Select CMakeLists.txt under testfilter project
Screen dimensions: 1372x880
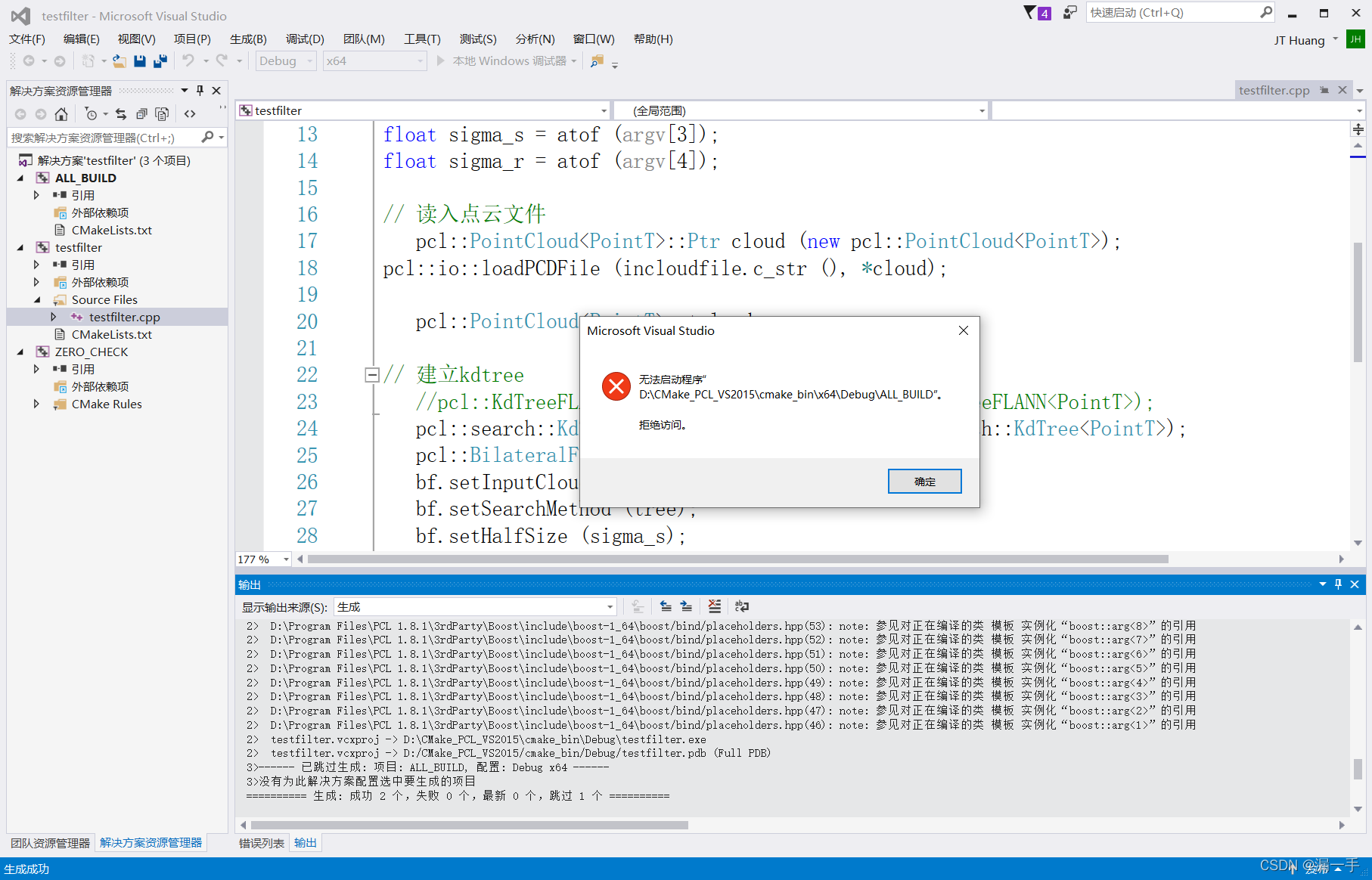pos(111,335)
